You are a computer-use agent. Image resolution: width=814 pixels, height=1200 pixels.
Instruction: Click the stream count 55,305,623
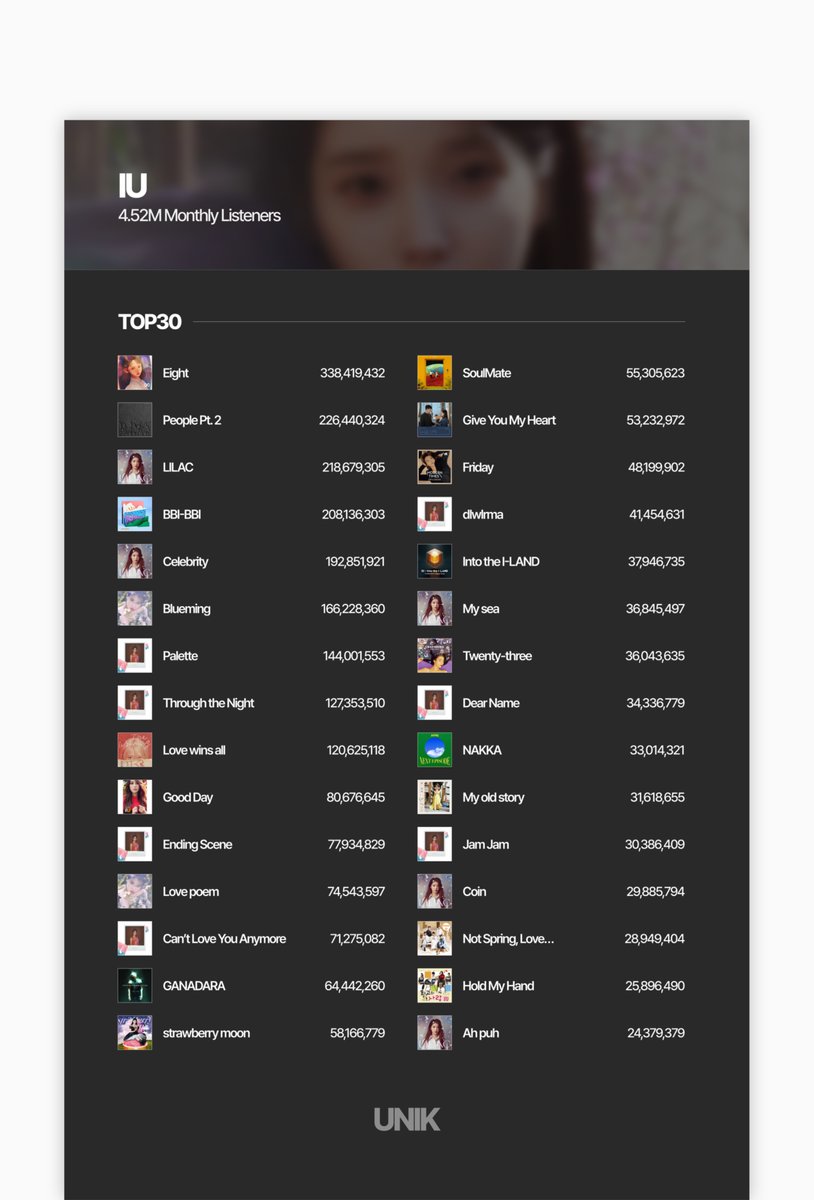pos(655,373)
